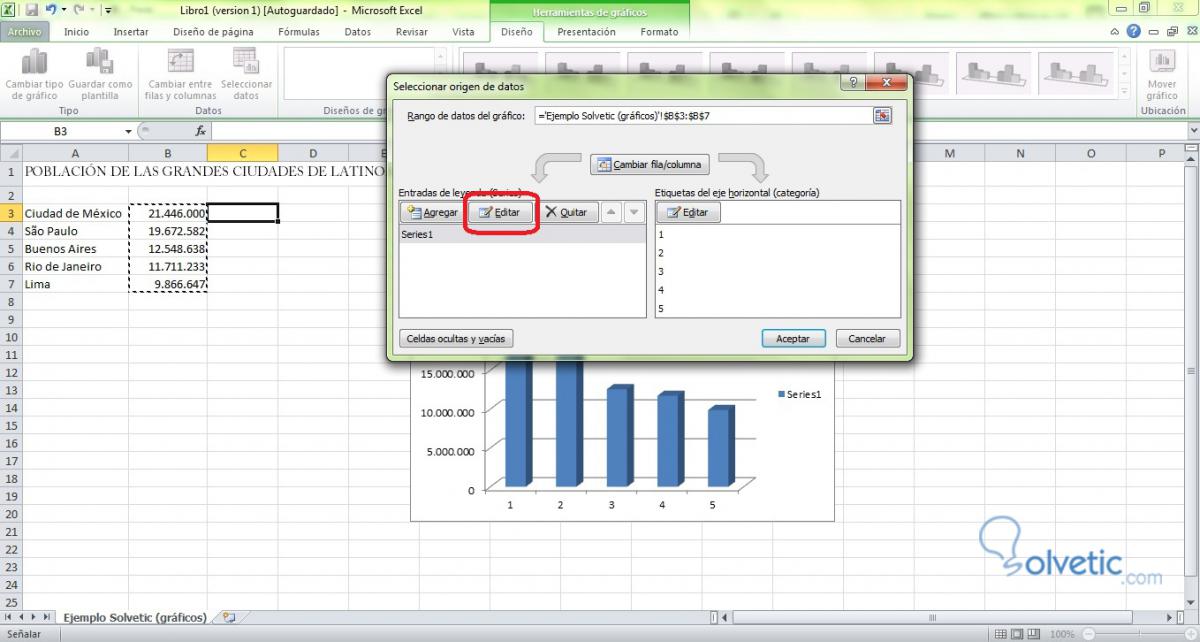This screenshot has height=642, width=1200.
Task: Click the Quitar series button
Action: click(567, 212)
